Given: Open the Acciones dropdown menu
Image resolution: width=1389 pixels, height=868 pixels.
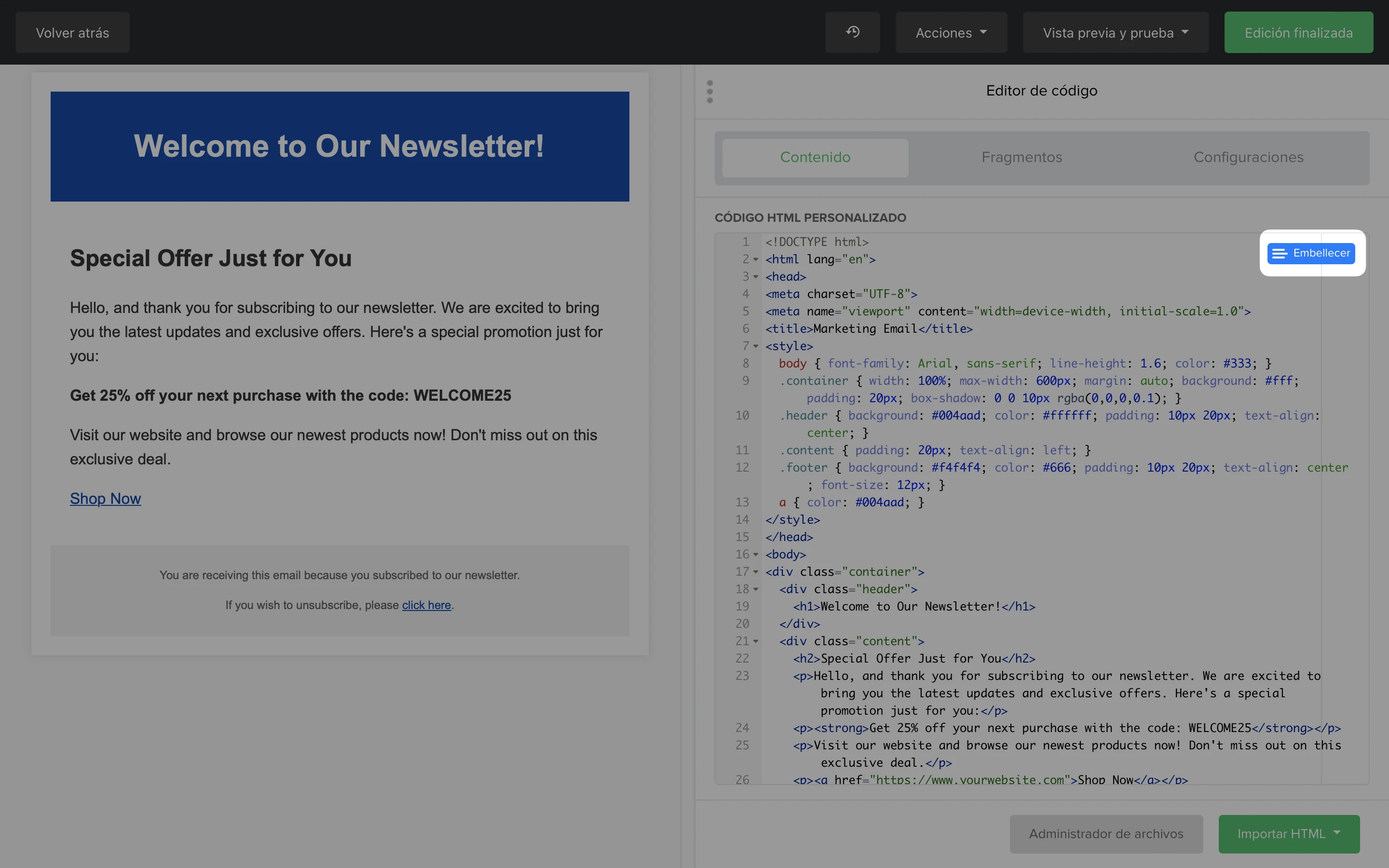Looking at the screenshot, I should (x=951, y=33).
